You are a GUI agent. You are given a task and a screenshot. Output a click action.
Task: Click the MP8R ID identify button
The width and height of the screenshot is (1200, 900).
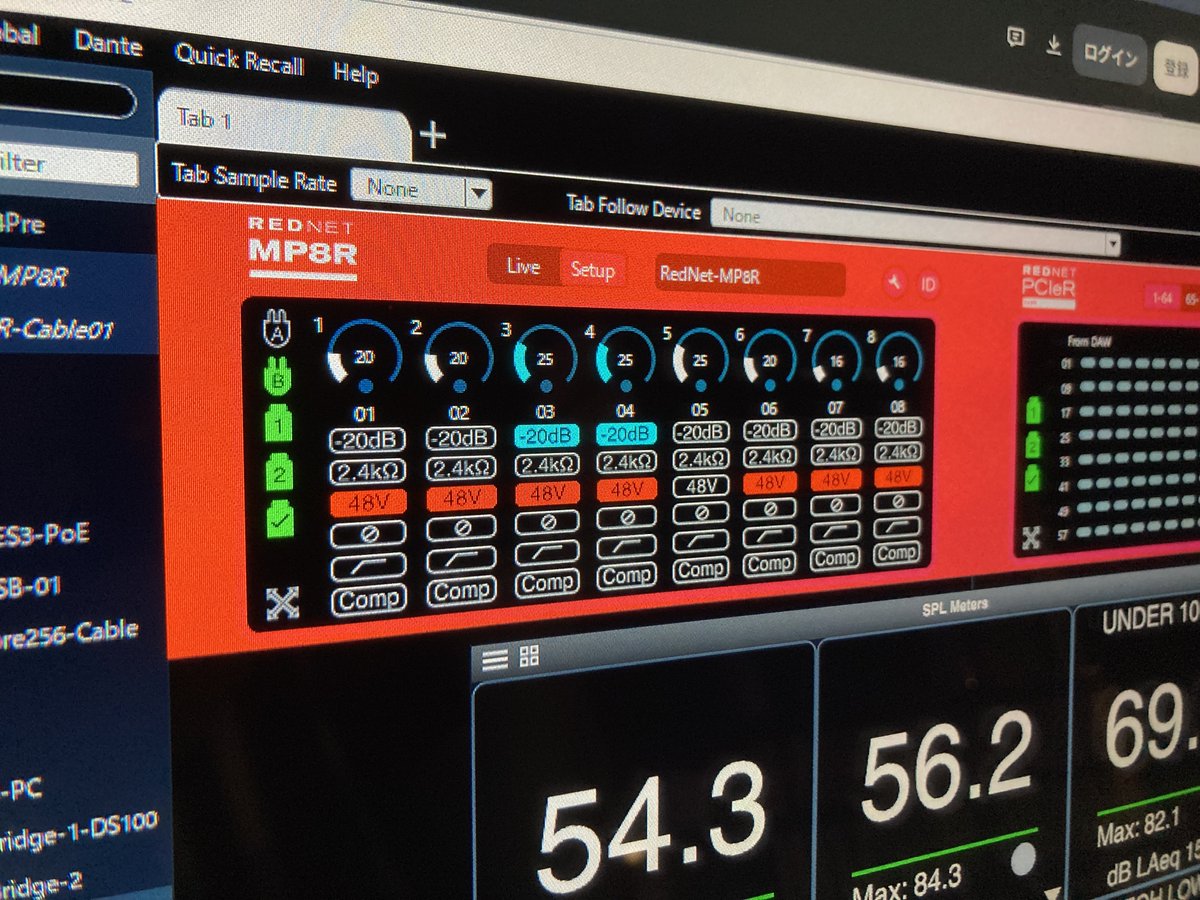tap(929, 285)
